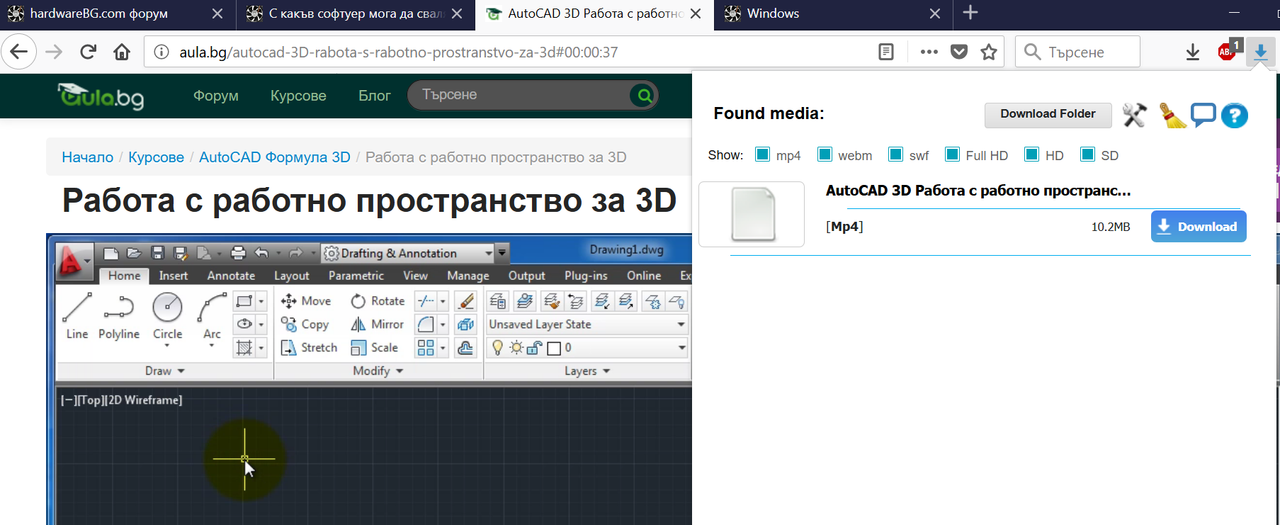Open the Форум link in site header

tap(216, 96)
